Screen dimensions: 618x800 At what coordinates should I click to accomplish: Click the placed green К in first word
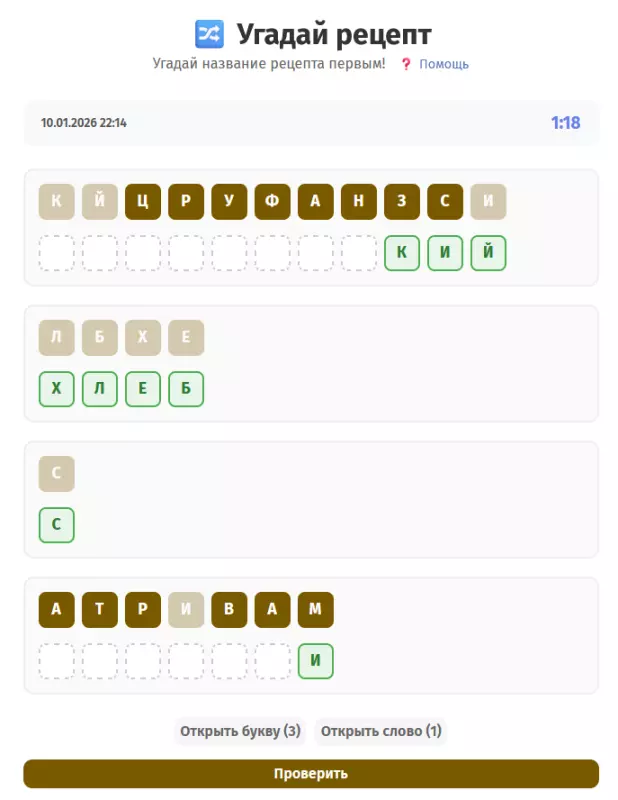click(401, 253)
